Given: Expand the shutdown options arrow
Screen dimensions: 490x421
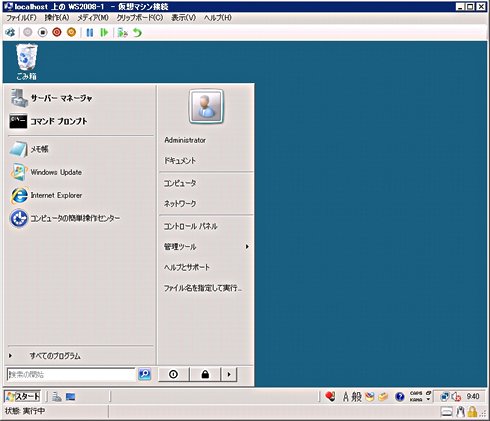Looking at the screenshot, I should coord(229,374).
